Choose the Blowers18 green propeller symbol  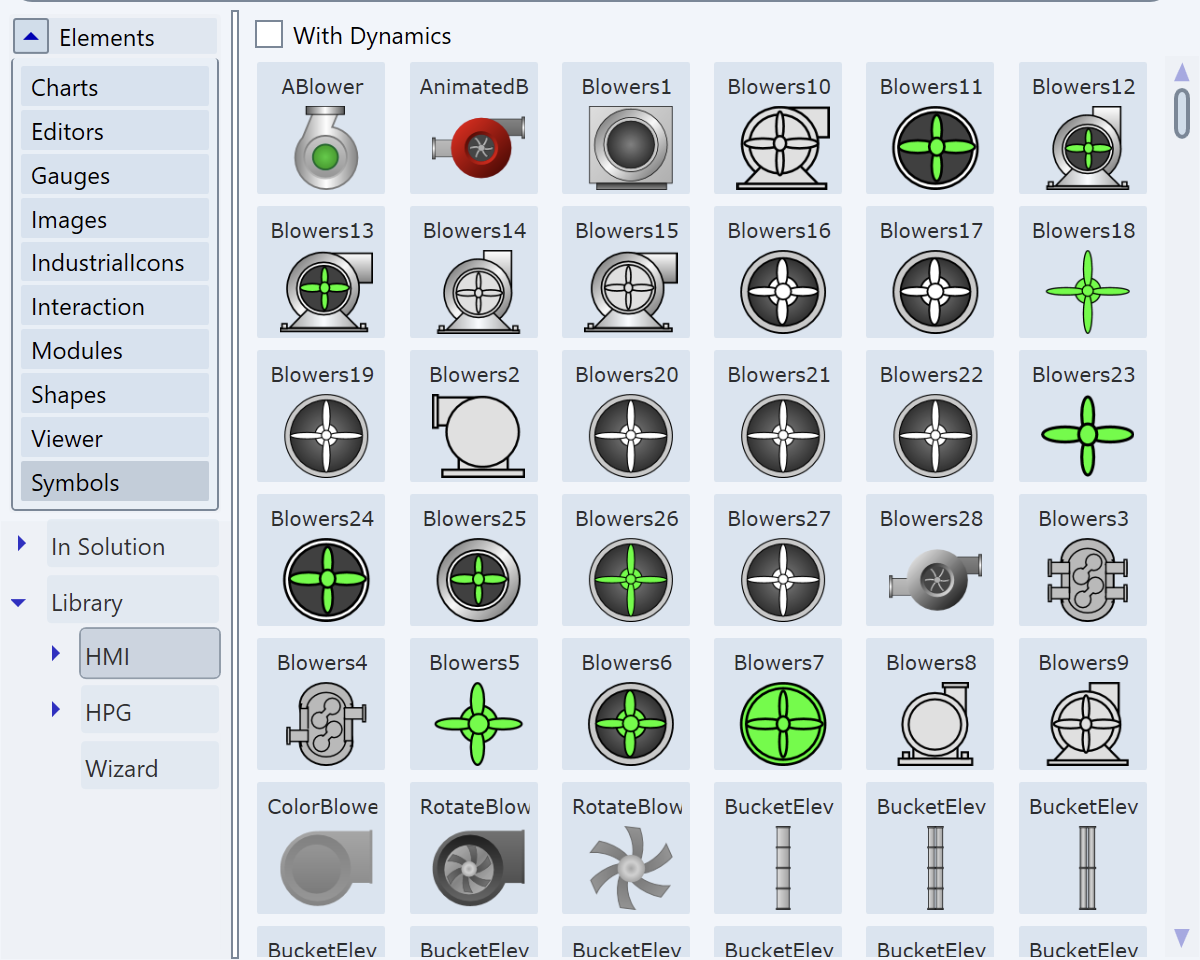coord(1083,272)
